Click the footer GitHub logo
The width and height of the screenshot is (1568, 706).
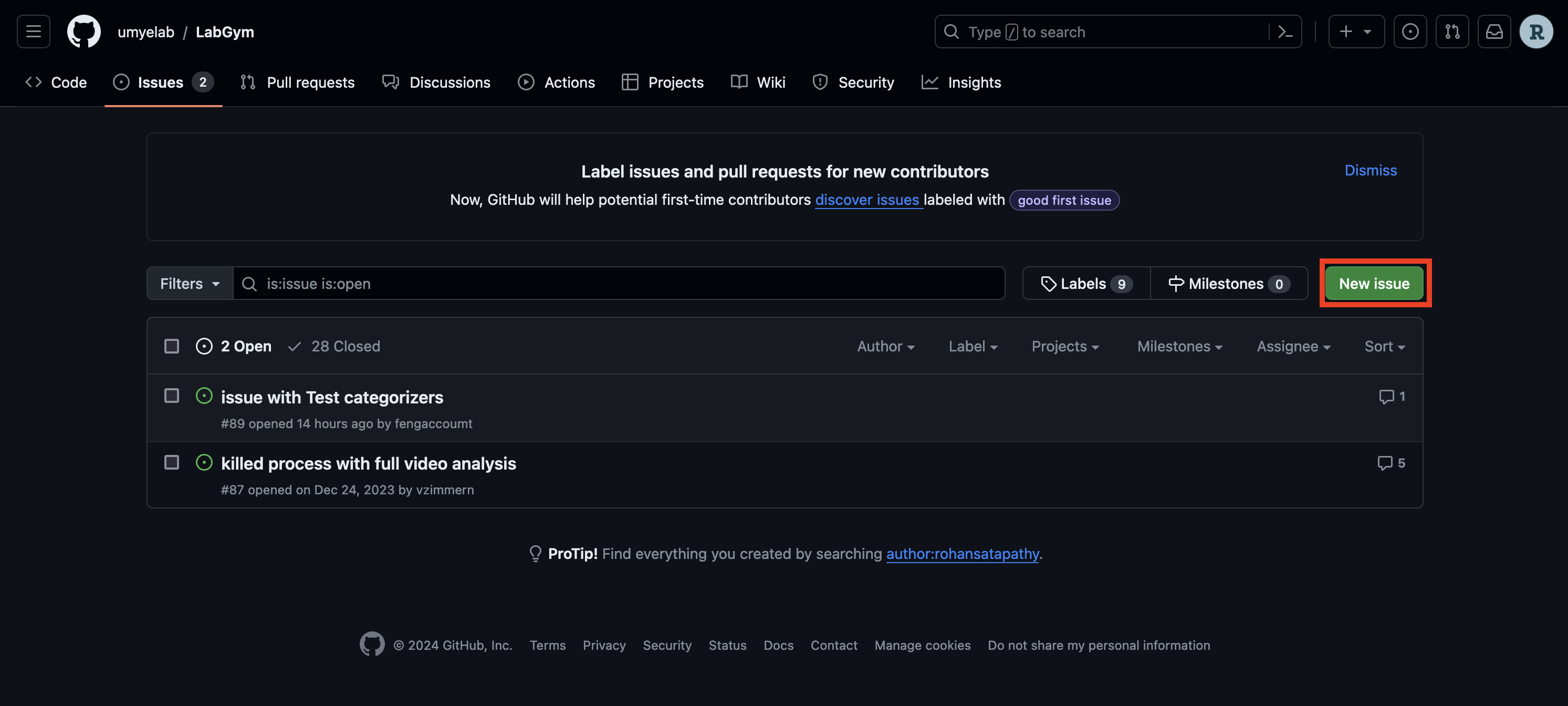371,644
